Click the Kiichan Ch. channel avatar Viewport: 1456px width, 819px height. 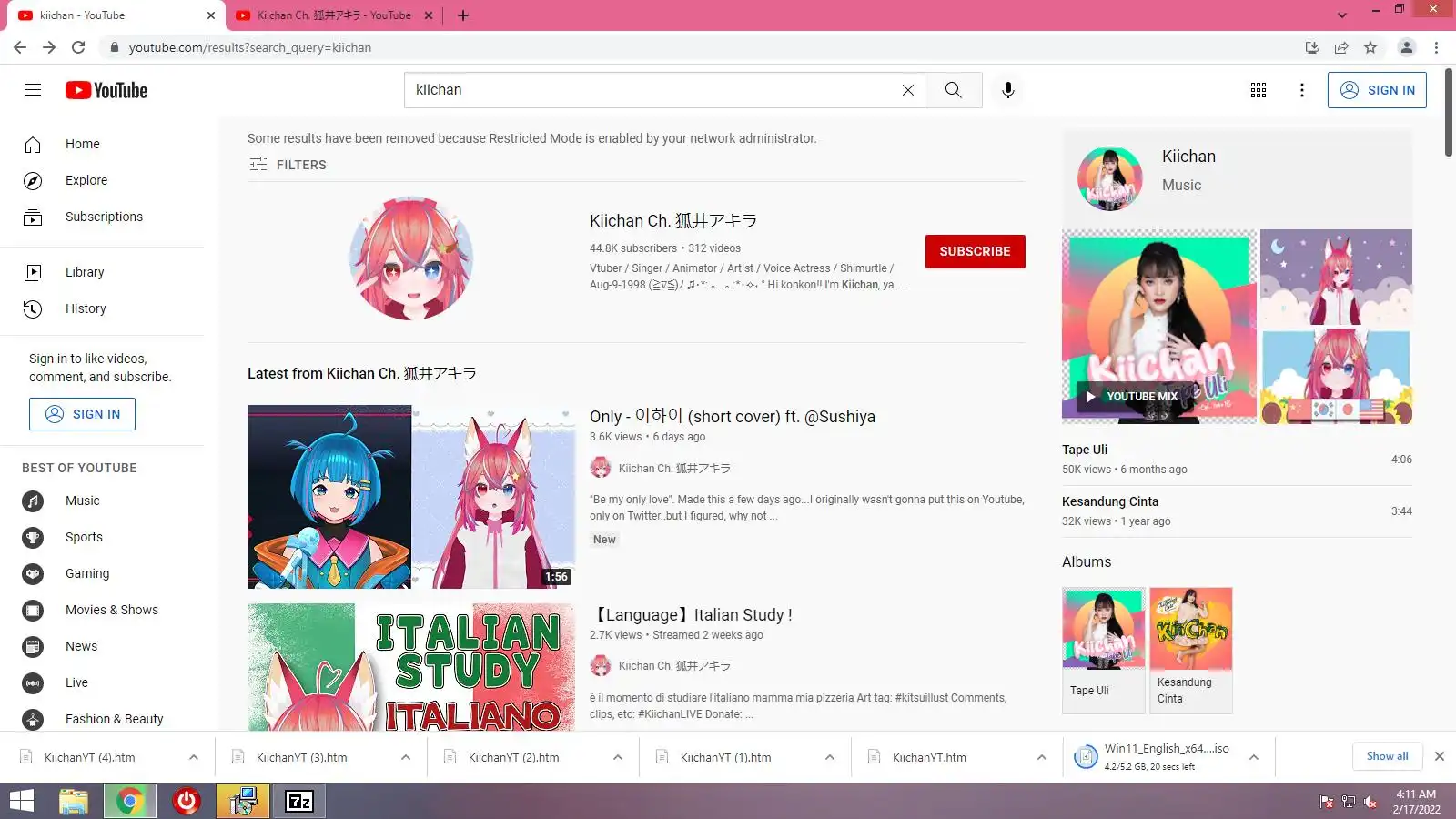[411, 258]
